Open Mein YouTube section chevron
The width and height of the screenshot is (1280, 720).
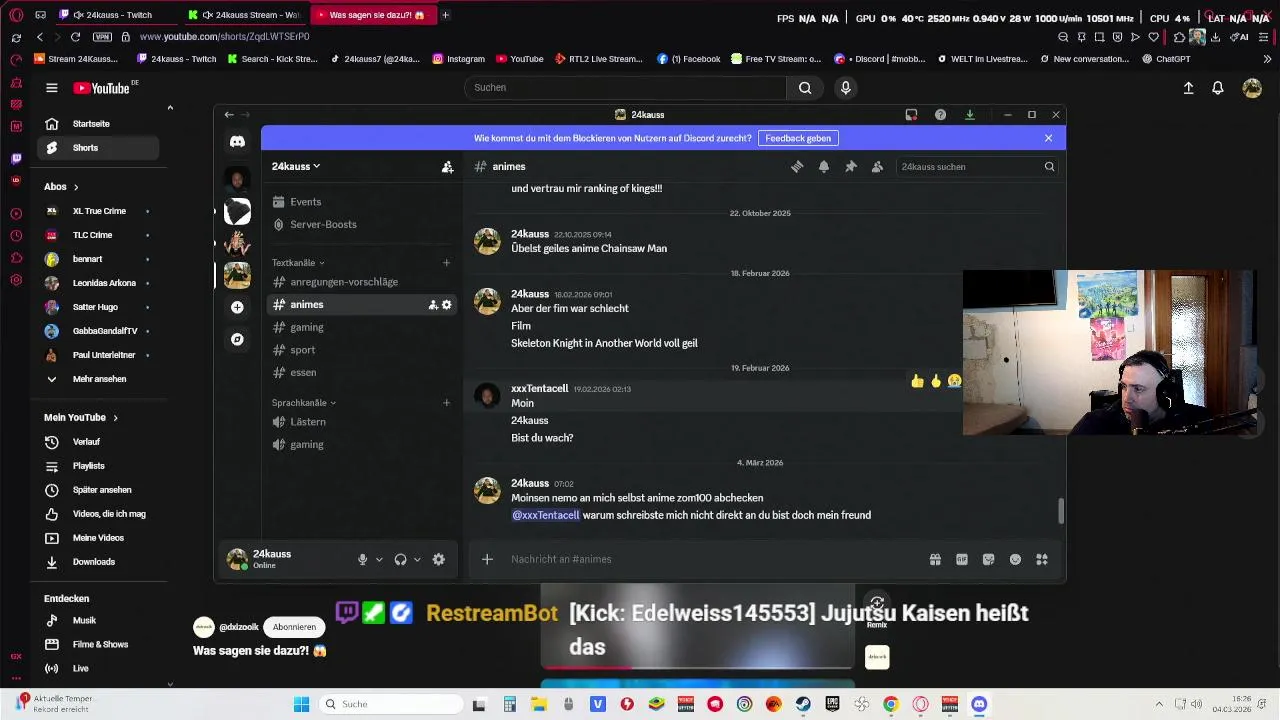coord(115,418)
